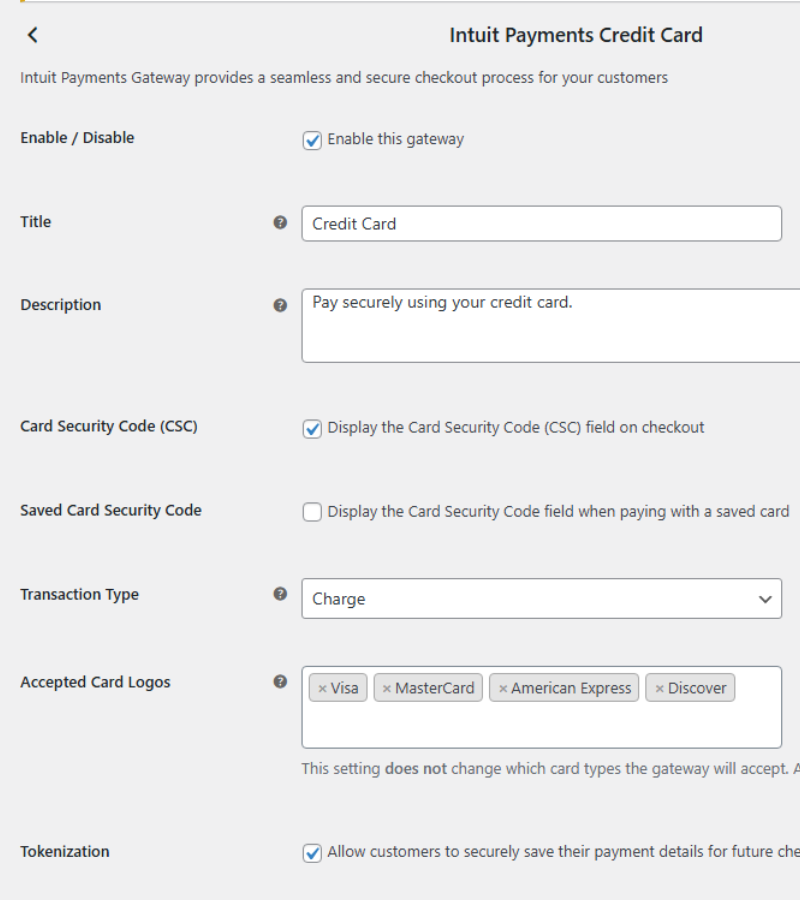Viewport: 800px width, 900px height.
Task: Click empty area of Accepted Card Logos box
Action: 540,726
